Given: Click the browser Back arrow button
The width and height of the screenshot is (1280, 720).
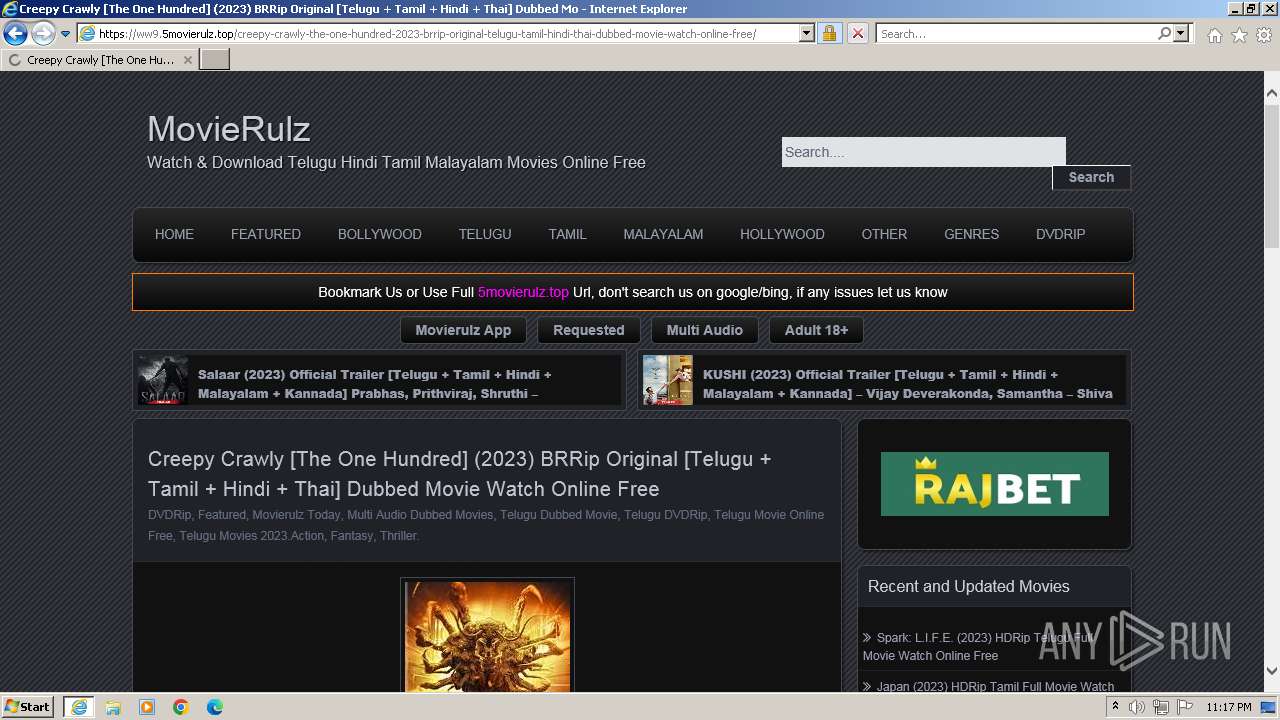Looking at the screenshot, I should pyautogui.click(x=15, y=34).
